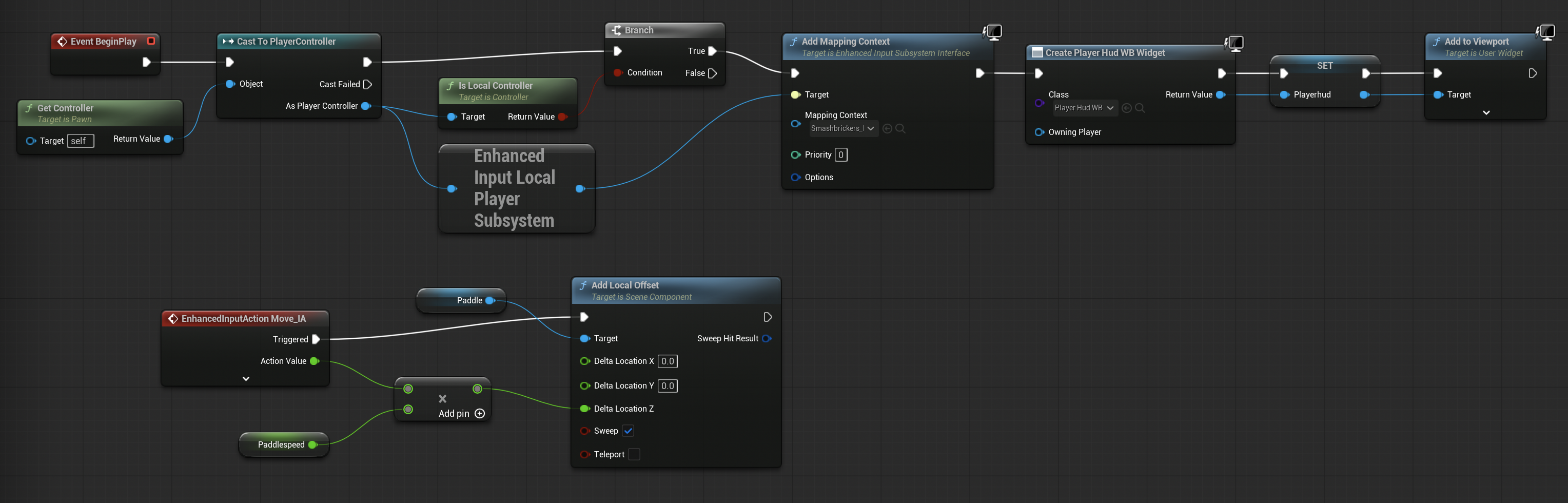Click the self Target field on Get Controller
The image size is (1568, 503).
click(x=81, y=141)
